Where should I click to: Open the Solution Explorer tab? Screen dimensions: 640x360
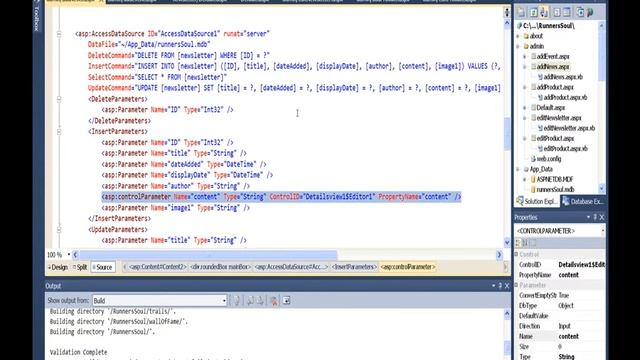[x=537, y=202]
